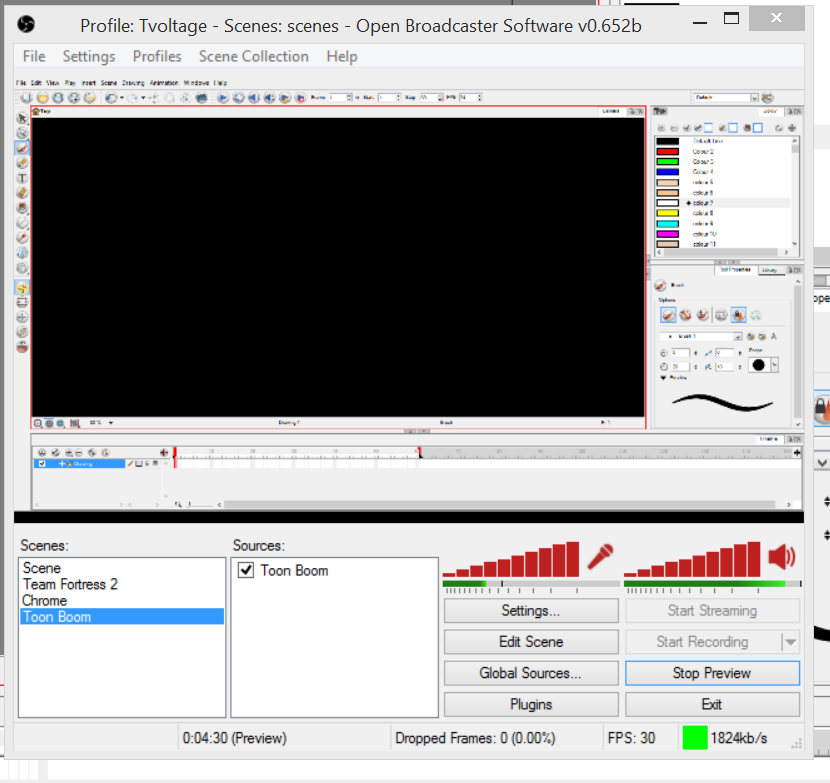Click Stop Preview
The height and width of the screenshot is (783, 830).
(712, 673)
